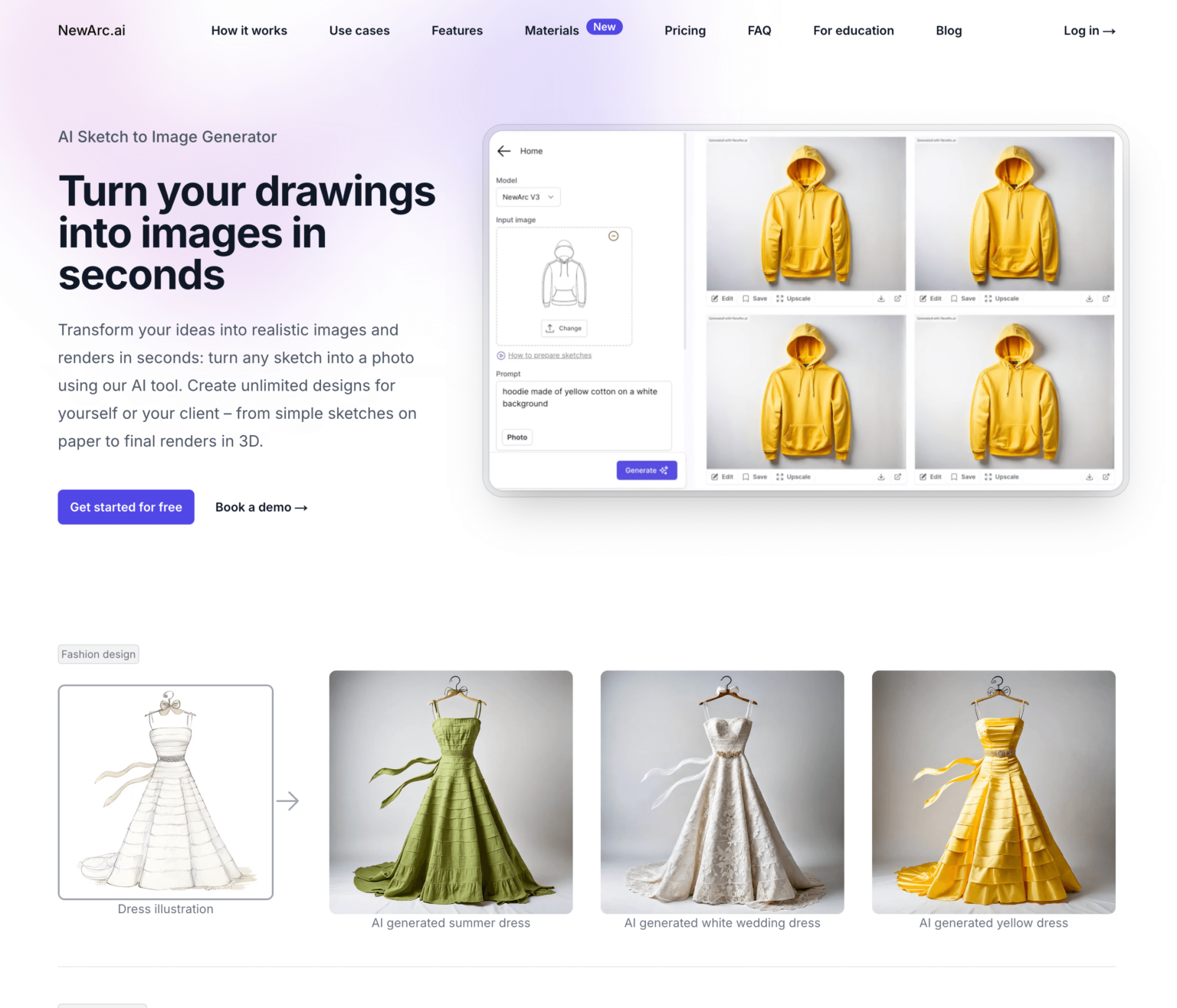This screenshot has height=1008, width=1177.
Task: Follow the Book a demo link
Action: point(261,506)
